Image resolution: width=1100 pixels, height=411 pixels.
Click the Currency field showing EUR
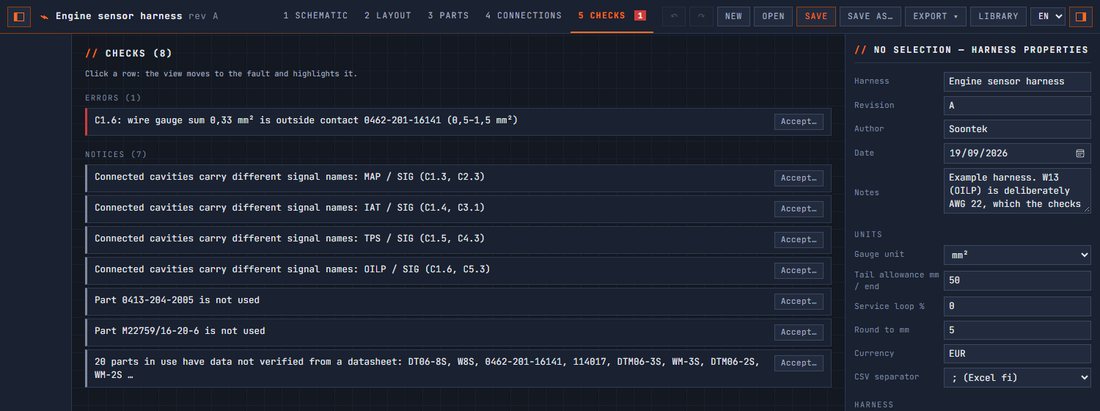[1017, 354]
